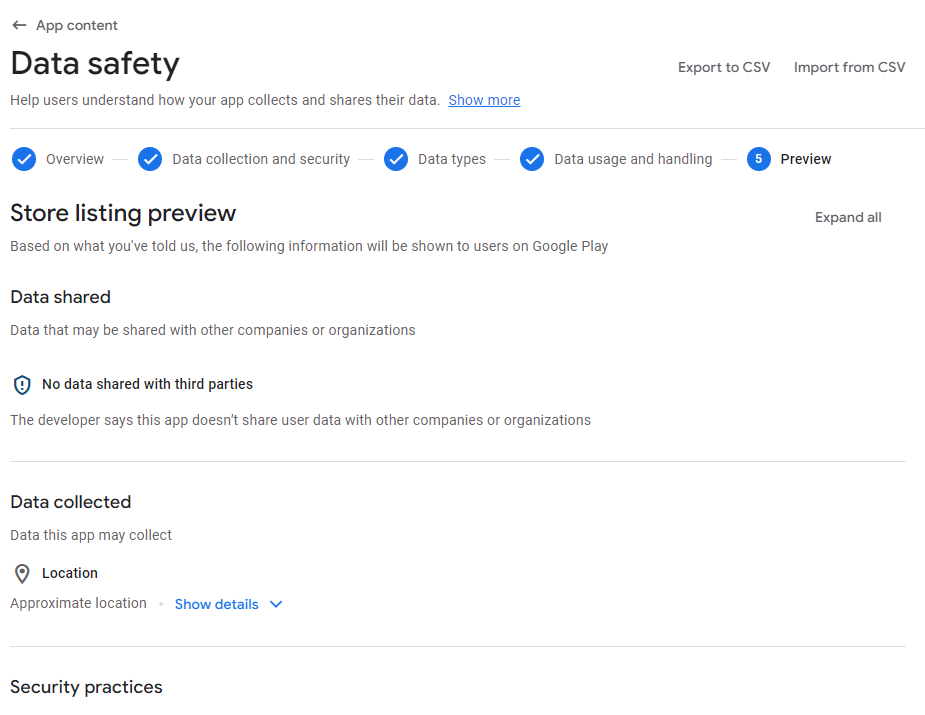Open Data collection and security step
The image size is (925, 715).
coord(261,159)
